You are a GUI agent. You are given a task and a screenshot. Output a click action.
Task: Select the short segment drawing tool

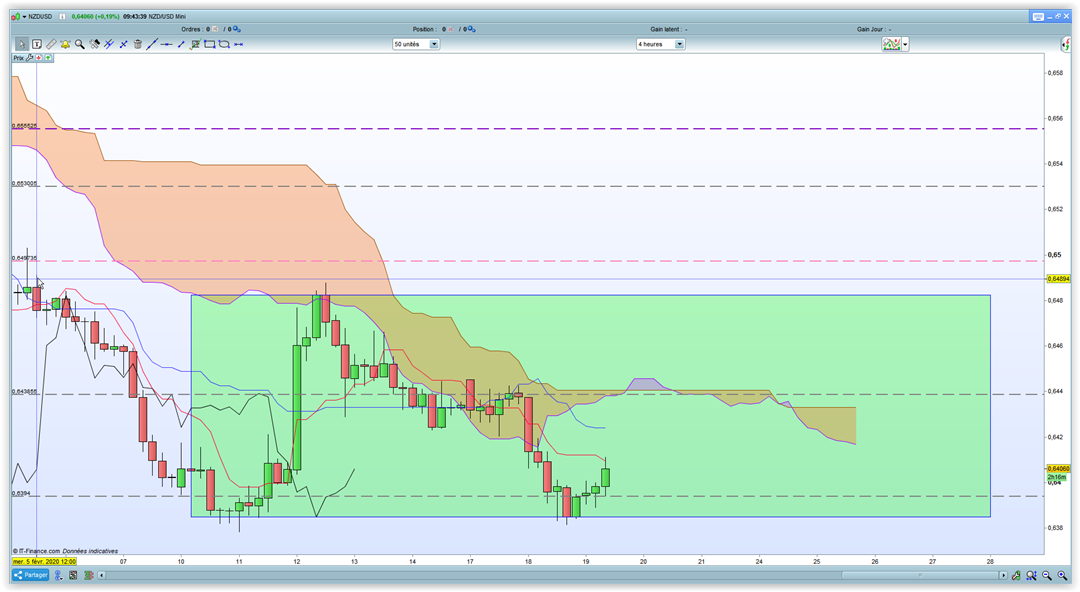181,44
